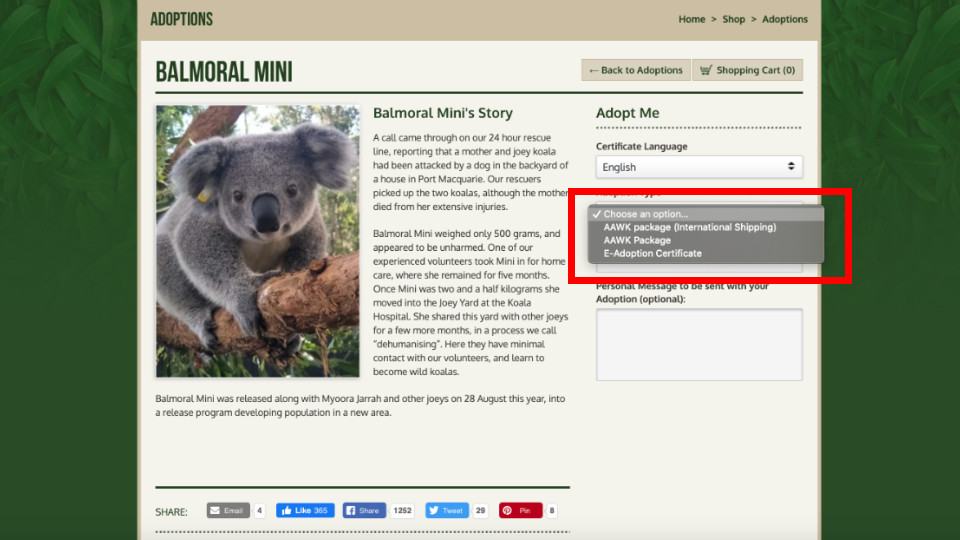Click the Twitter Tweet button
The height and width of the screenshot is (540, 960).
pyautogui.click(x=446, y=510)
